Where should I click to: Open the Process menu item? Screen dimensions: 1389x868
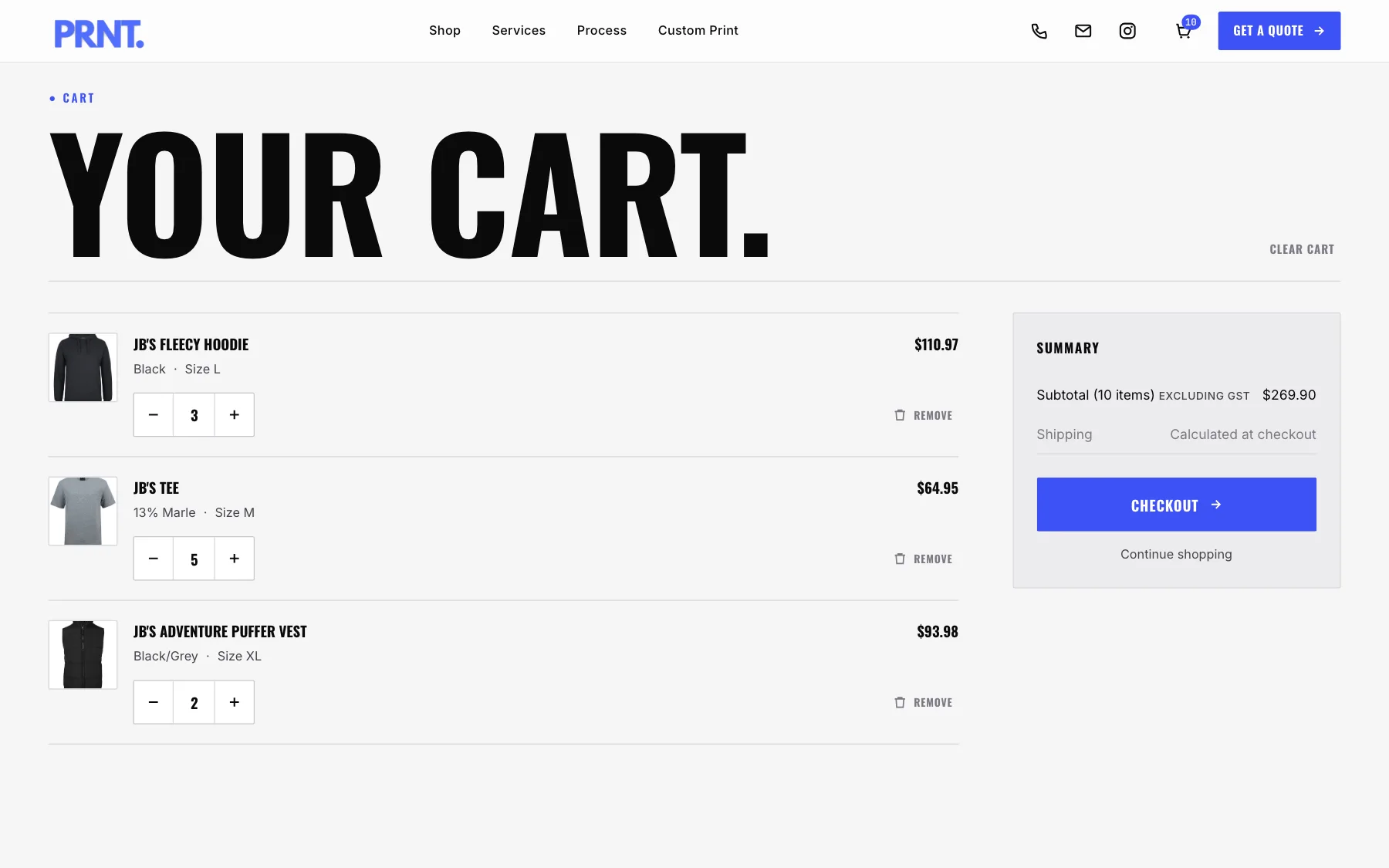tap(602, 30)
